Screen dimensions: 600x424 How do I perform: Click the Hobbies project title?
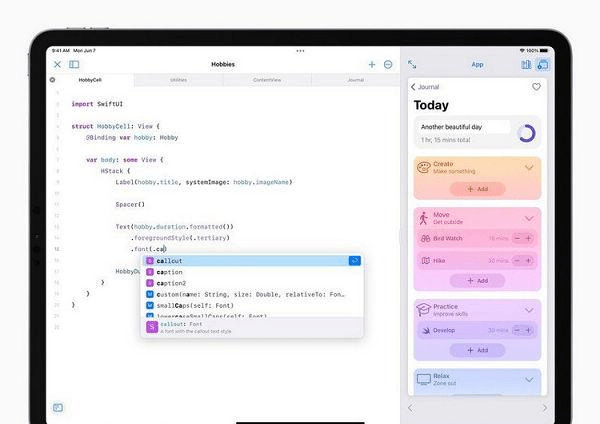(223, 64)
